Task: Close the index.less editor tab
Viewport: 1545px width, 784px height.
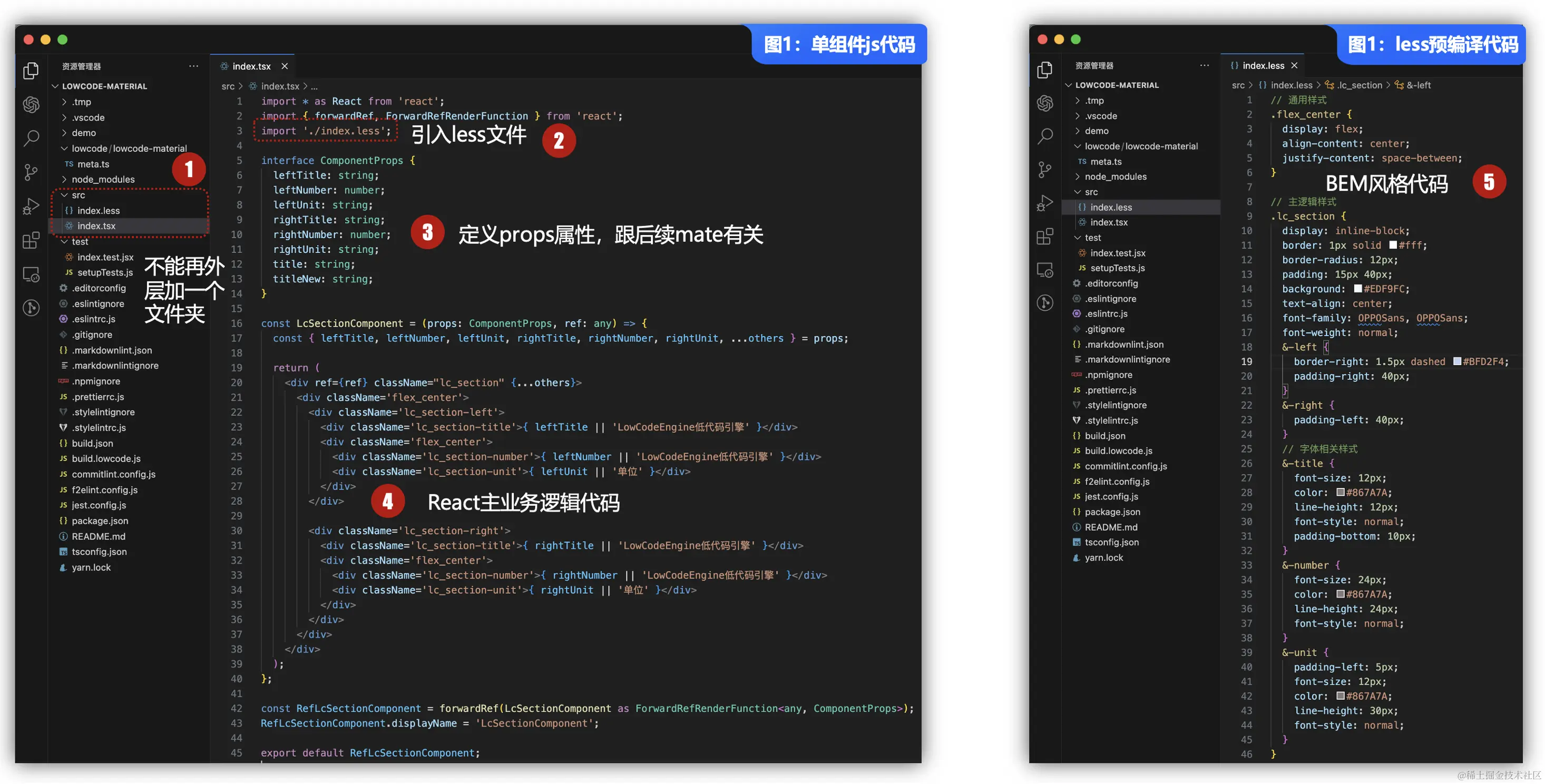Action: tap(1294, 65)
